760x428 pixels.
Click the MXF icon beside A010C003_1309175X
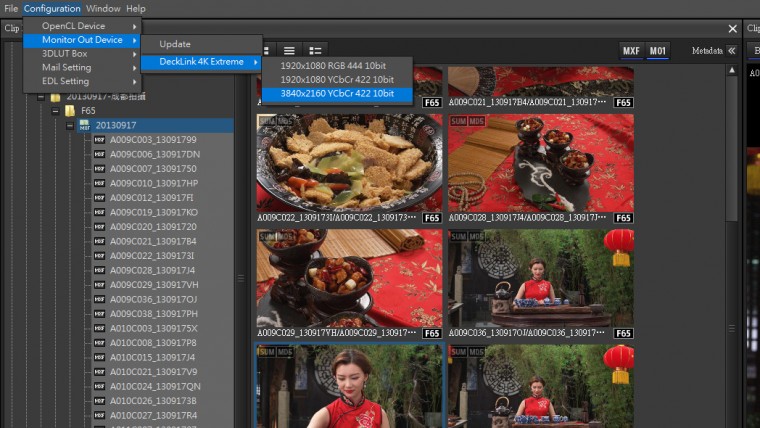99,328
